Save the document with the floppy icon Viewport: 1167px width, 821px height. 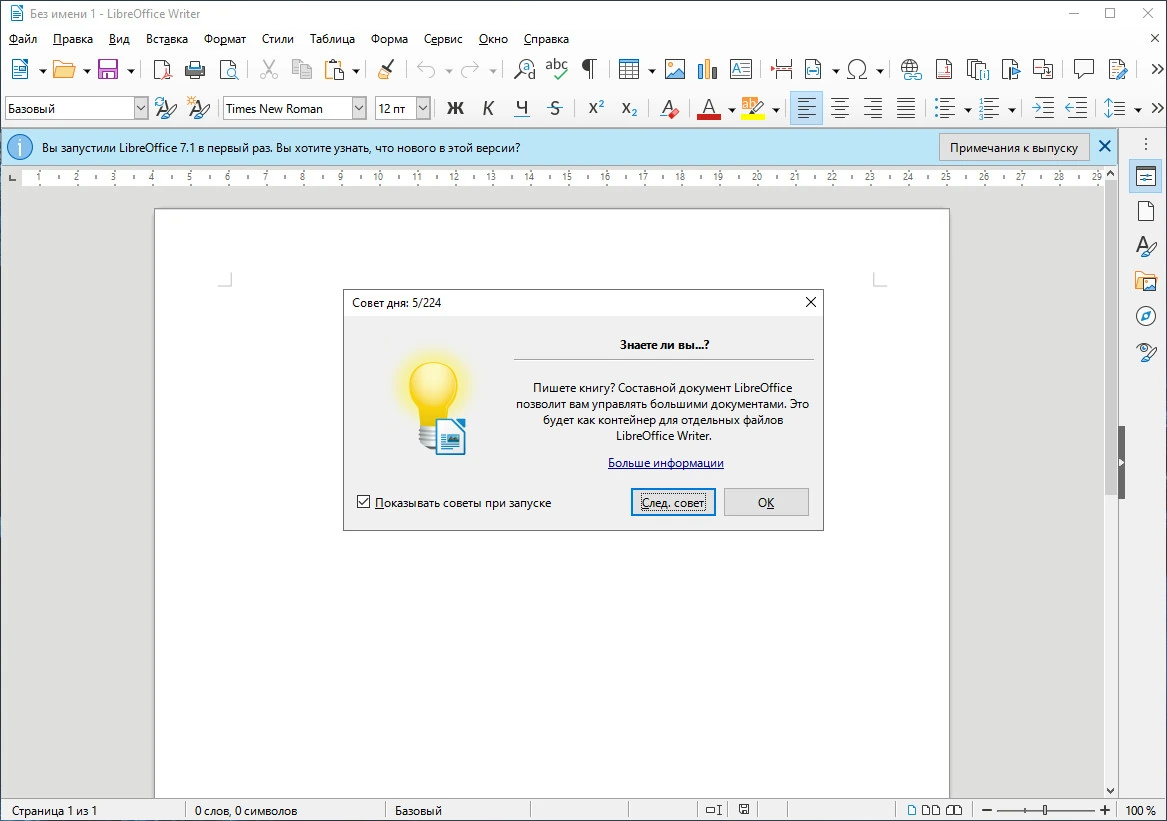pos(109,70)
